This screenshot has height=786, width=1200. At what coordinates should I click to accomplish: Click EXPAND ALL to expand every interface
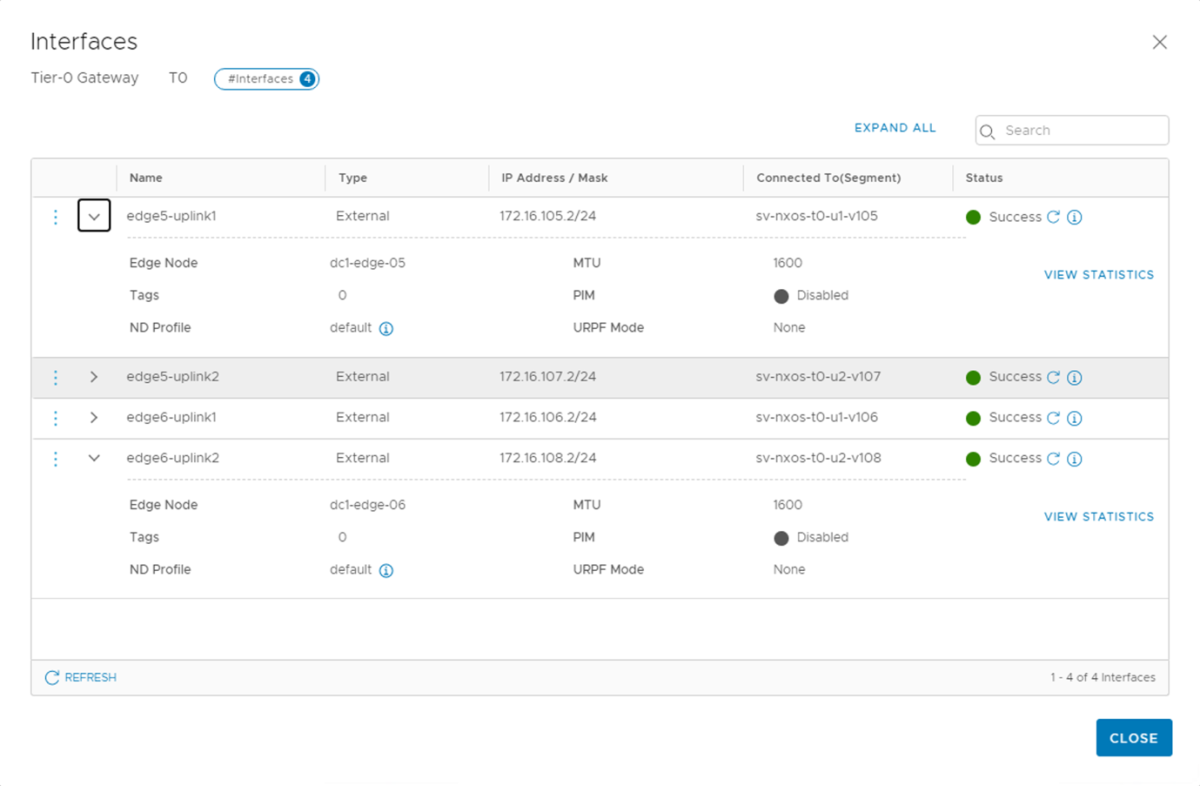pyautogui.click(x=894, y=128)
